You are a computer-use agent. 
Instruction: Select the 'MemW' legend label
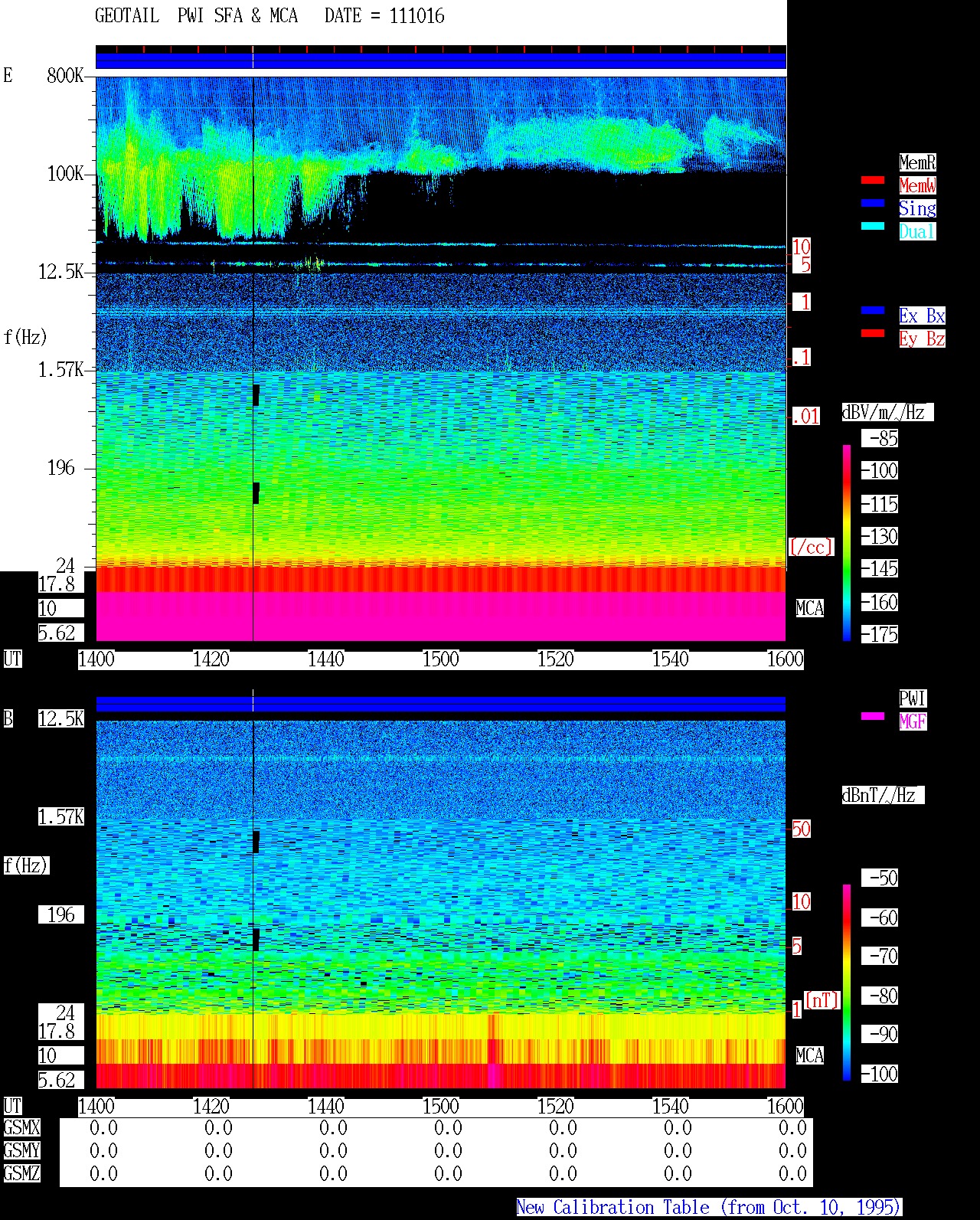pos(917,185)
